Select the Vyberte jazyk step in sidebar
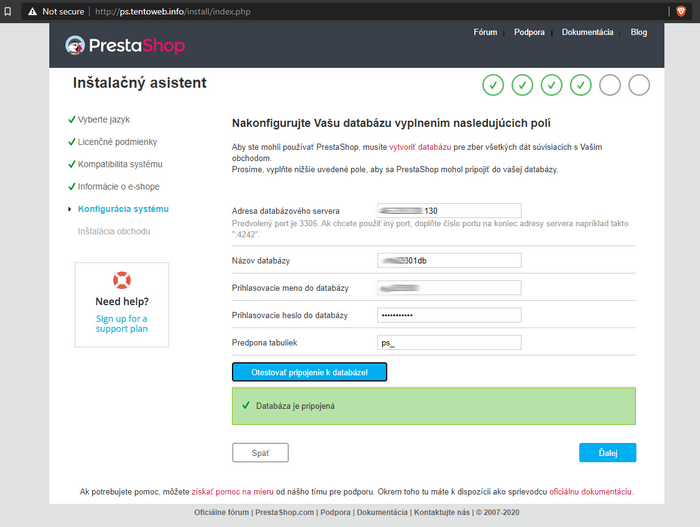Screen dimensions: 700x527 tap(104, 119)
